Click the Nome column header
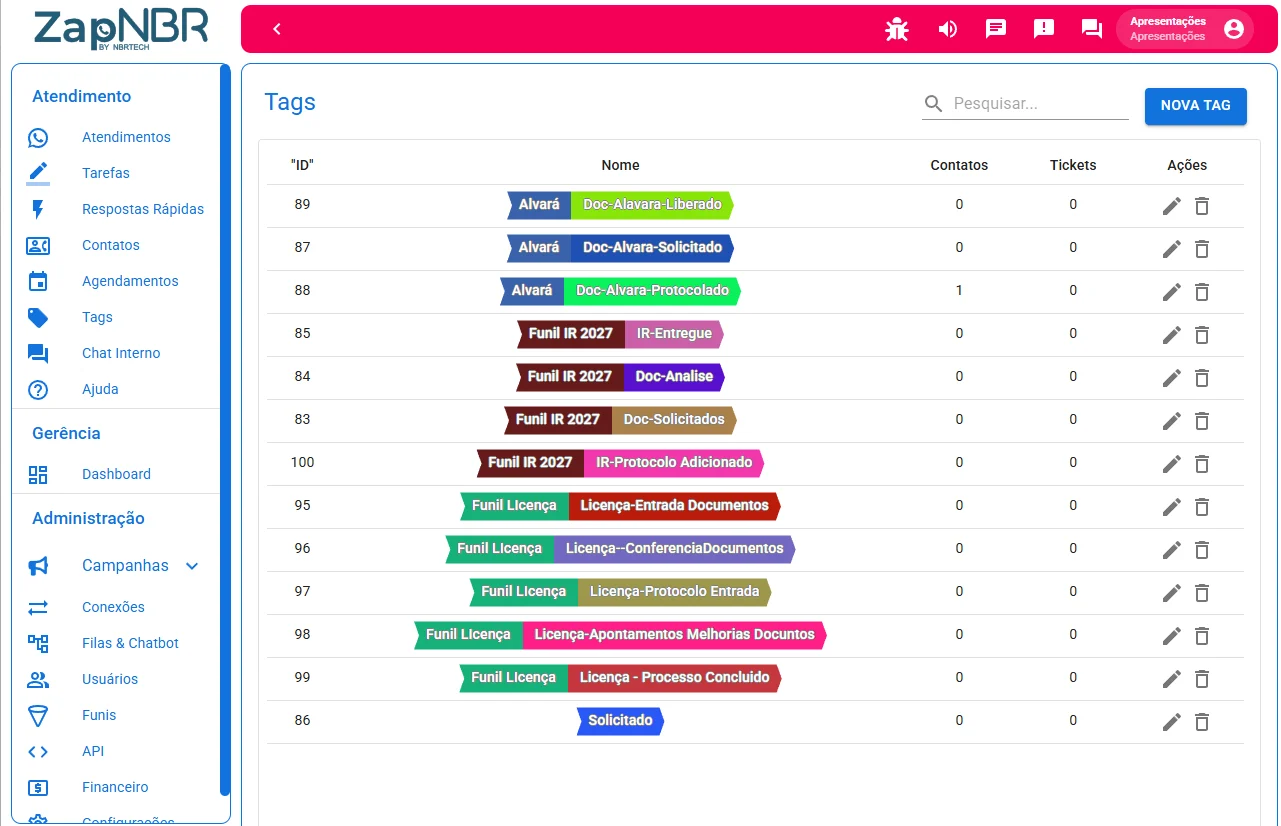 (620, 165)
